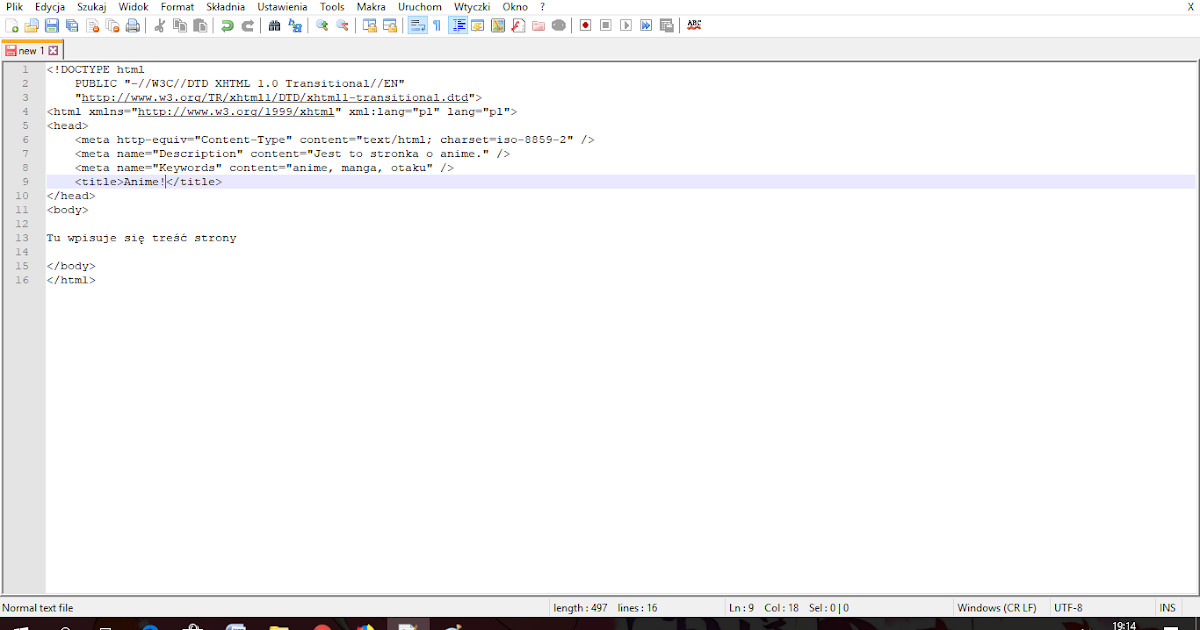Open the Makra menu
1200x630 pixels.
coord(371,7)
